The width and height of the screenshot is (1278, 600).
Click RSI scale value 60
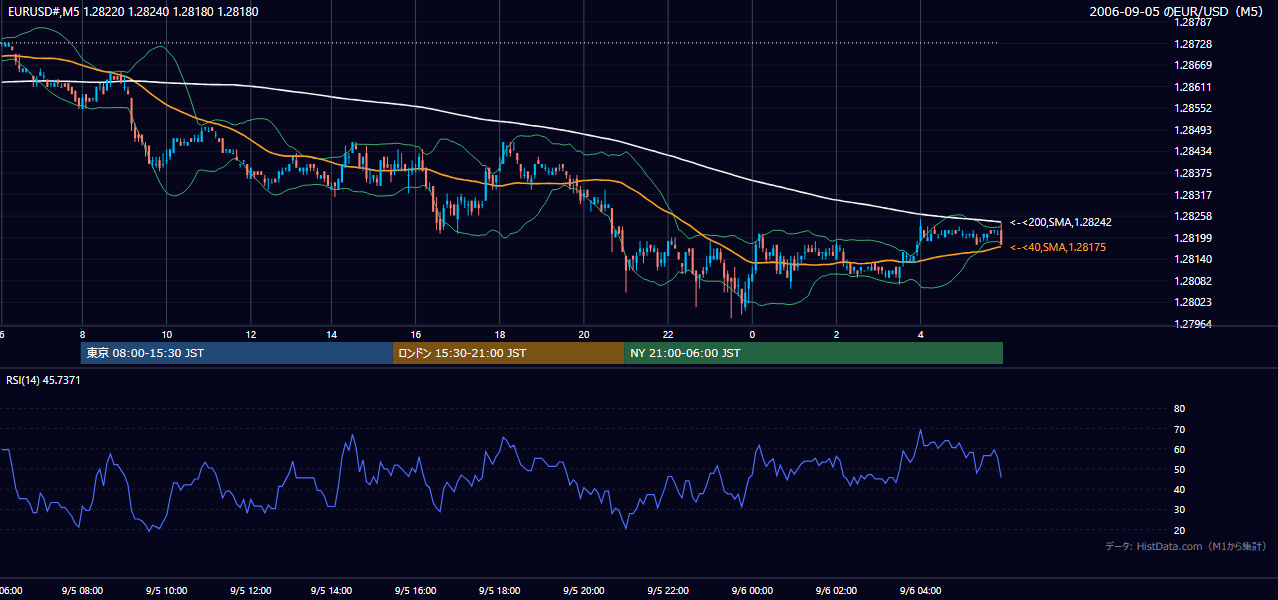(x=1179, y=450)
